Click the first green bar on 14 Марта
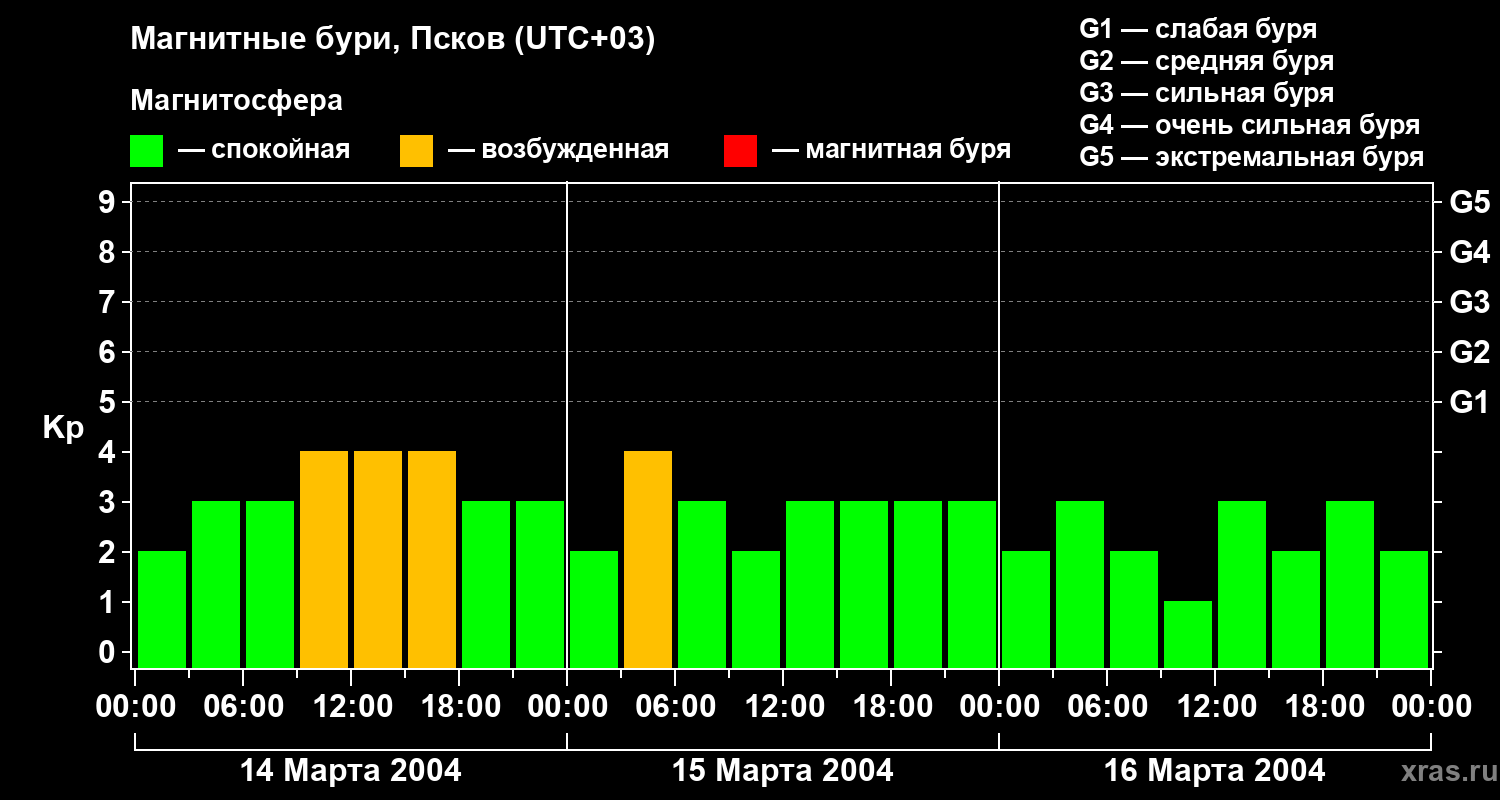This screenshot has width=1500, height=800. pyautogui.click(x=162, y=609)
